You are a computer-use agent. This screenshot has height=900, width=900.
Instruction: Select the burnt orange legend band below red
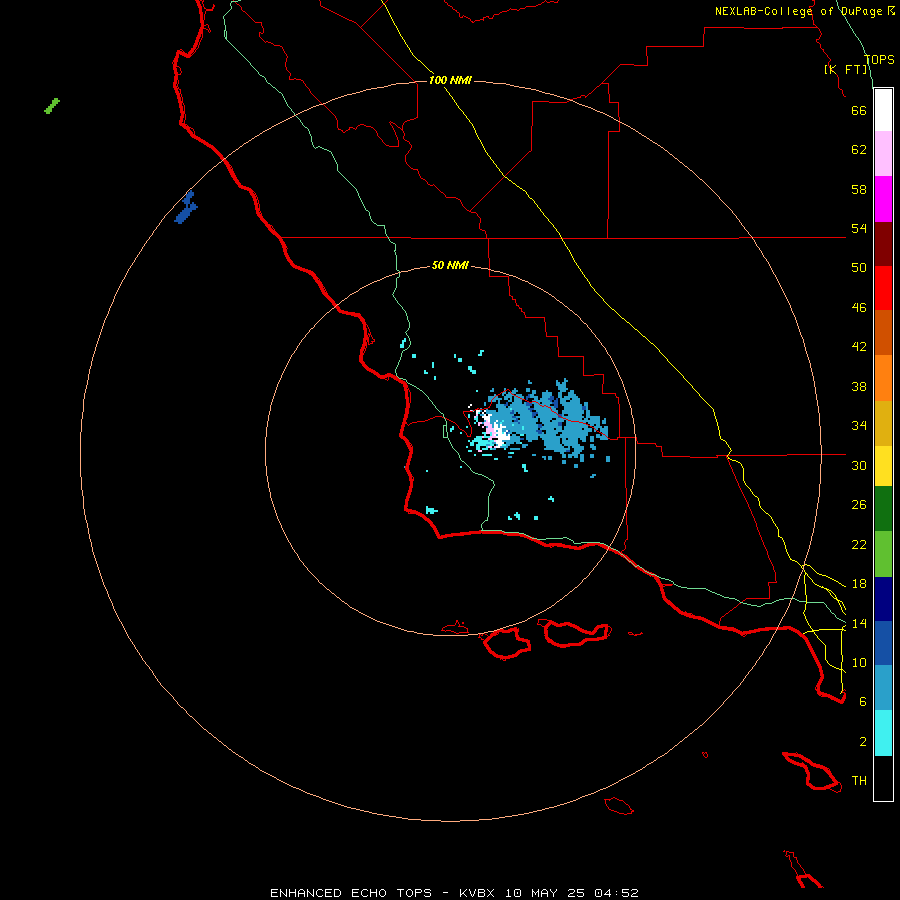[883, 332]
